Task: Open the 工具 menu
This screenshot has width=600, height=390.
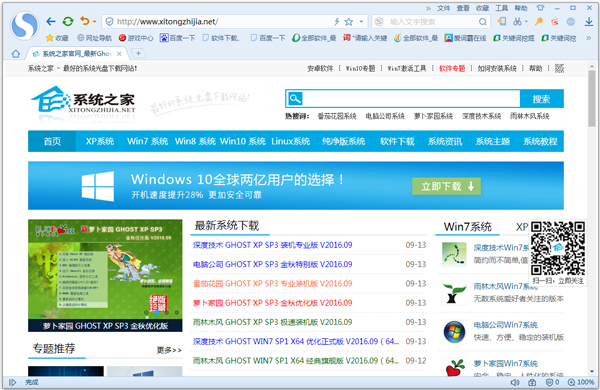Action: [x=502, y=8]
